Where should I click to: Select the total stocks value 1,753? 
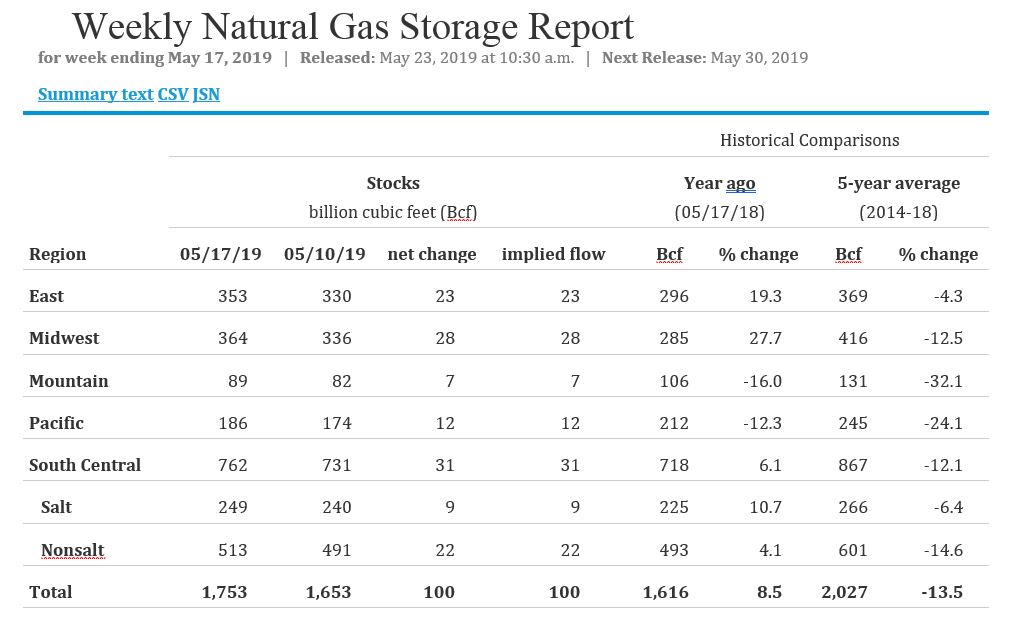224,592
